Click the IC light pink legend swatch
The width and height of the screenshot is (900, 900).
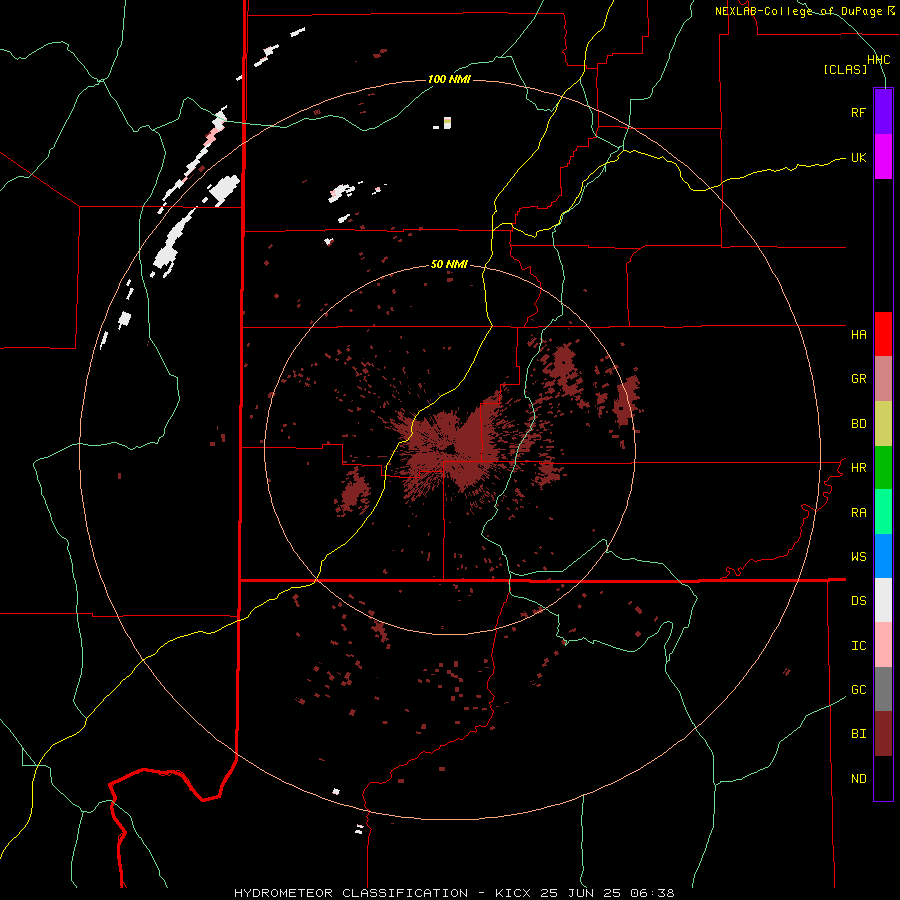883,645
